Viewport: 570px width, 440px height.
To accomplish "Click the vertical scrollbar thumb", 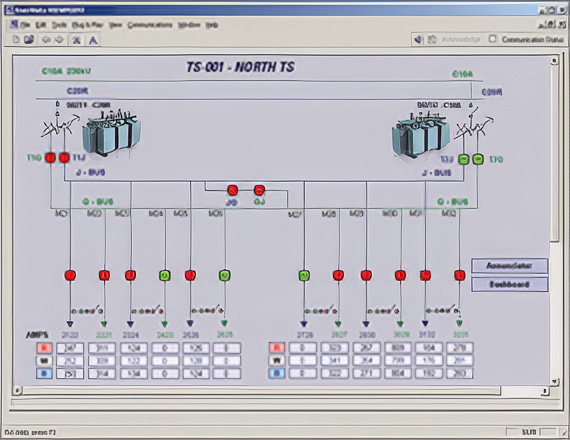I will click(554, 153).
